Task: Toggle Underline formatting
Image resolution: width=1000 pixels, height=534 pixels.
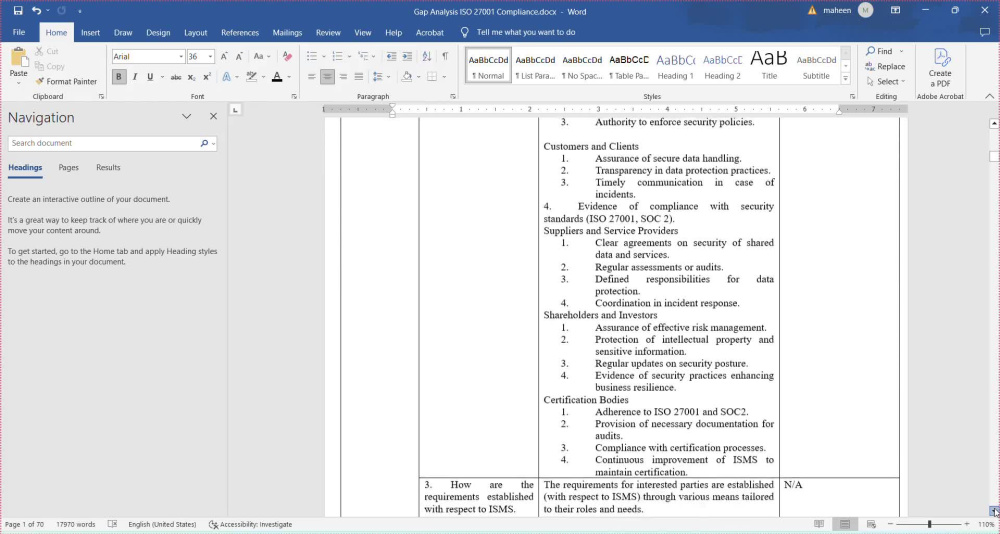Action: 150,77
